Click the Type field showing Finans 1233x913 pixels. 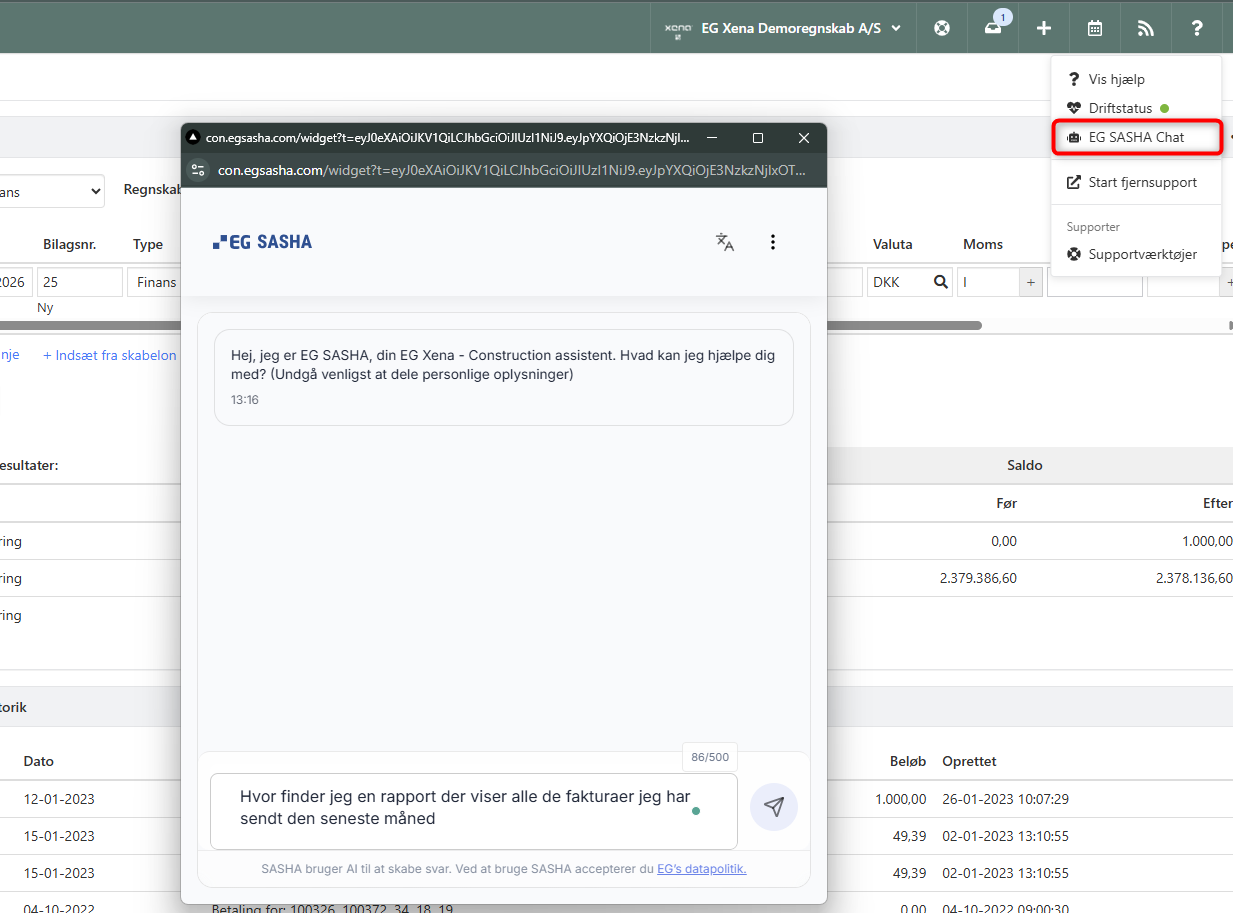[152, 282]
